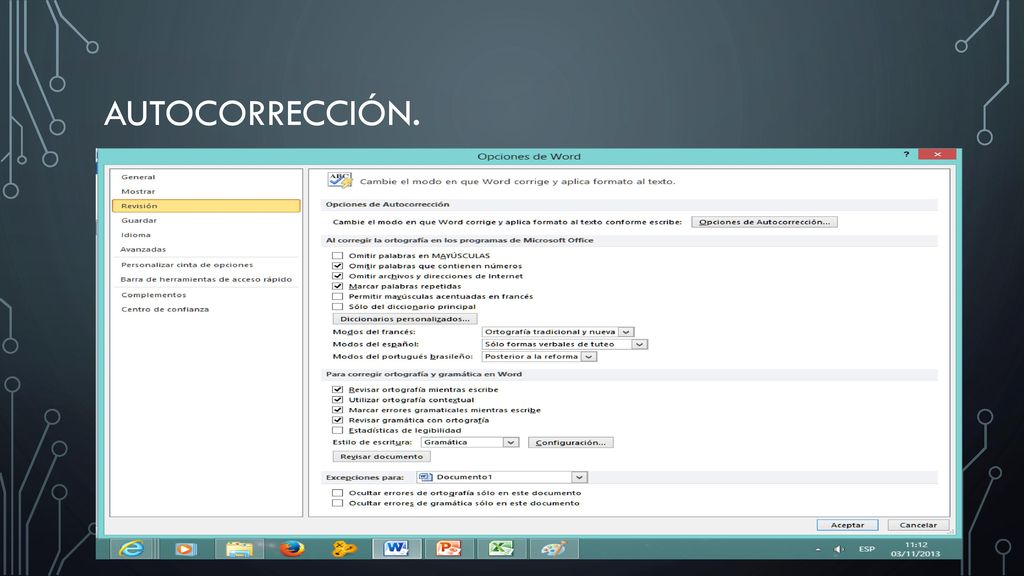Uncheck Revisar gramática con ortografía

pyautogui.click(x=338, y=420)
